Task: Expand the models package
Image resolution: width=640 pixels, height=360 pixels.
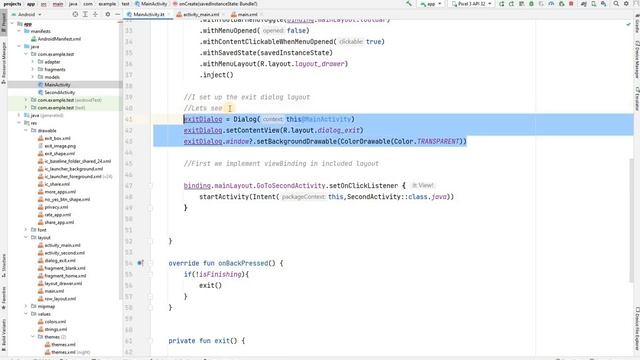Action: pos(33,77)
